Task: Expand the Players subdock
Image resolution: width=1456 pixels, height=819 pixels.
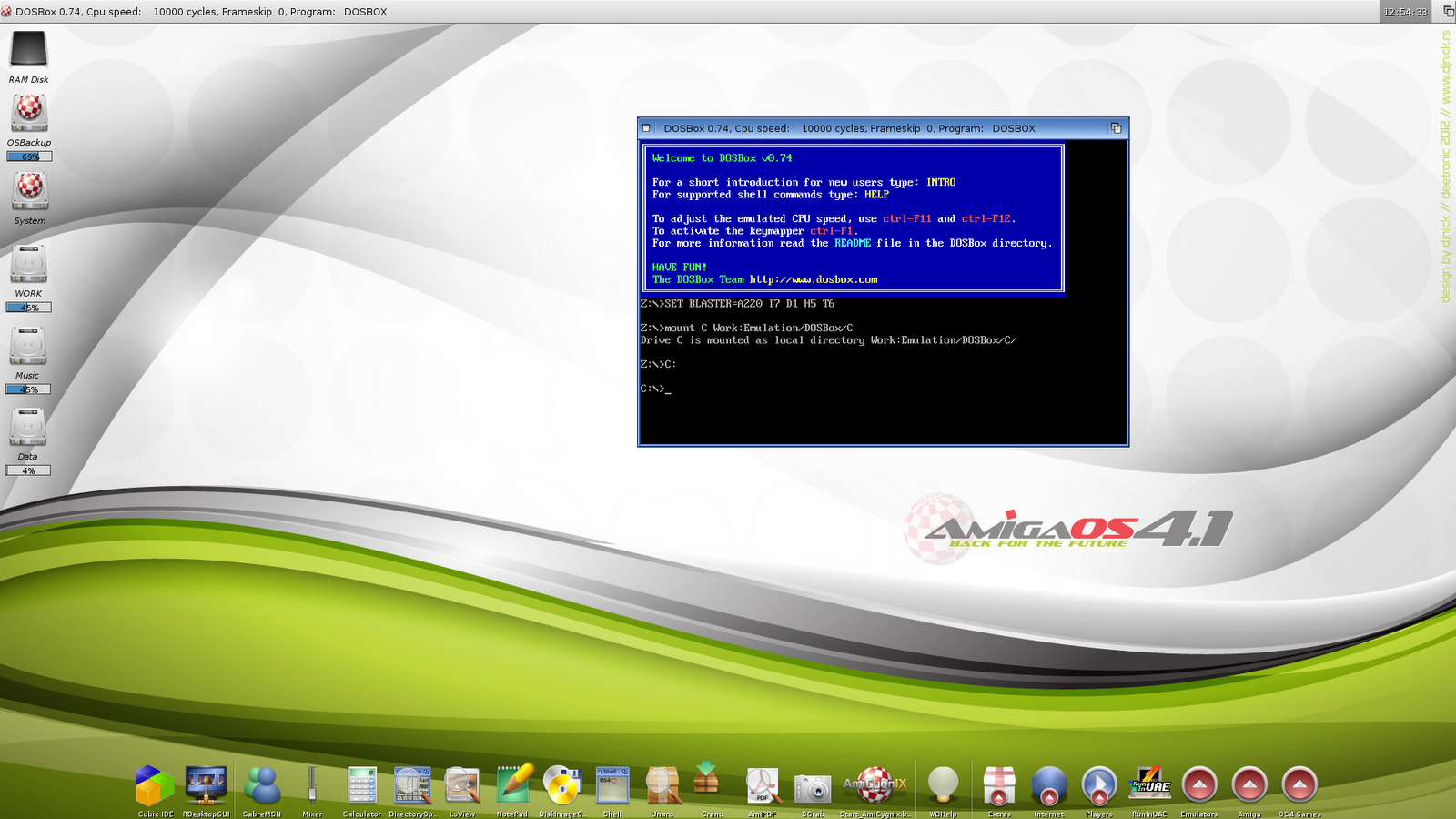Action: coord(1099,784)
